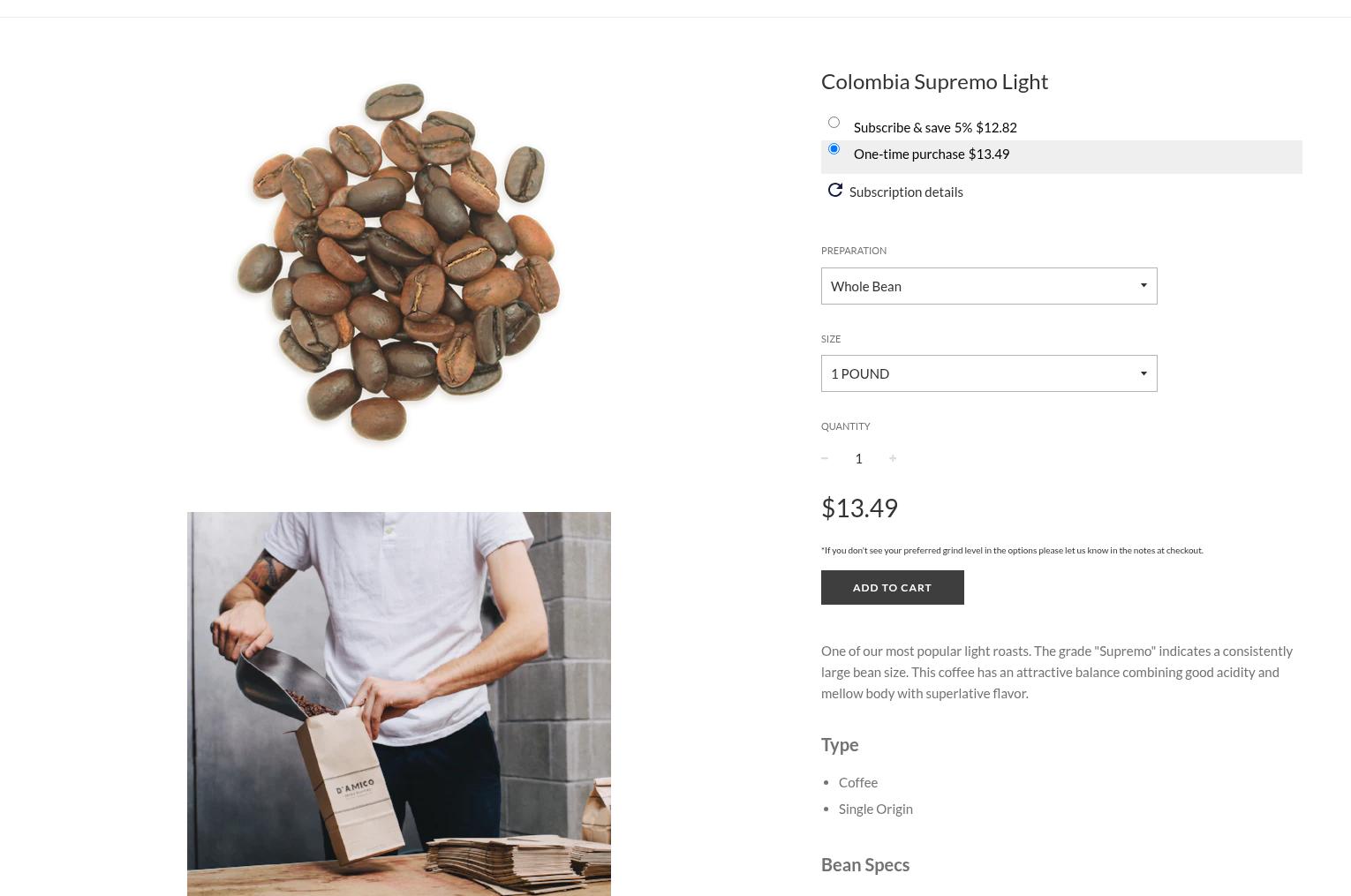The image size is (1351, 896).
Task: Increase quantity with the plus icon
Action: point(893,458)
